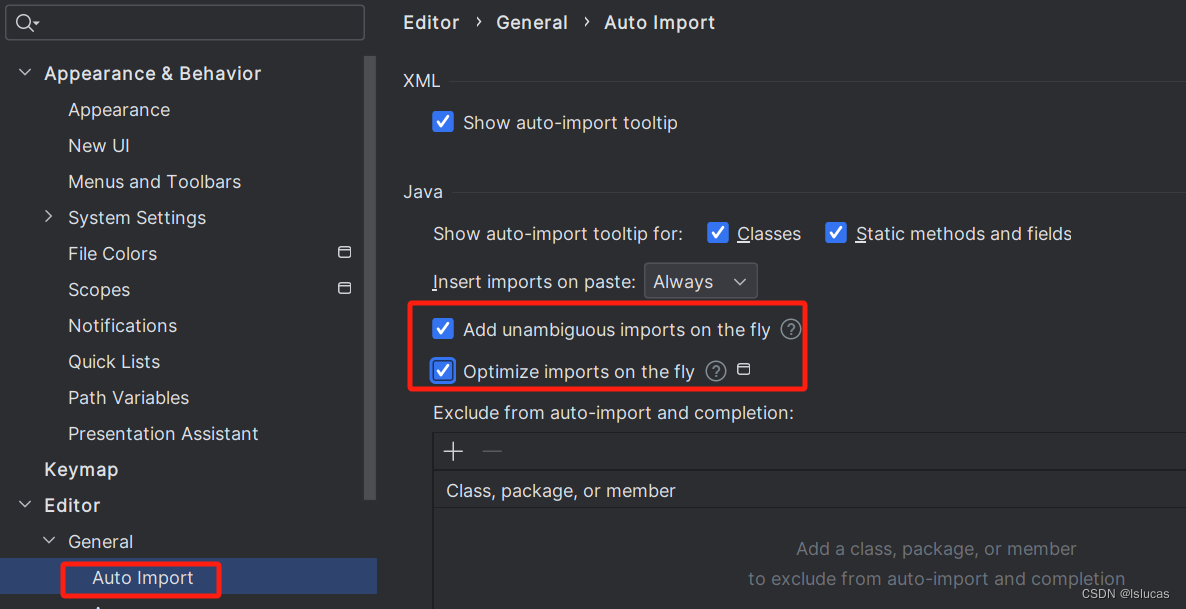The image size is (1186, 609).
Task: Click project-level icon next to File Colors
Action: (x=344, y=252)
